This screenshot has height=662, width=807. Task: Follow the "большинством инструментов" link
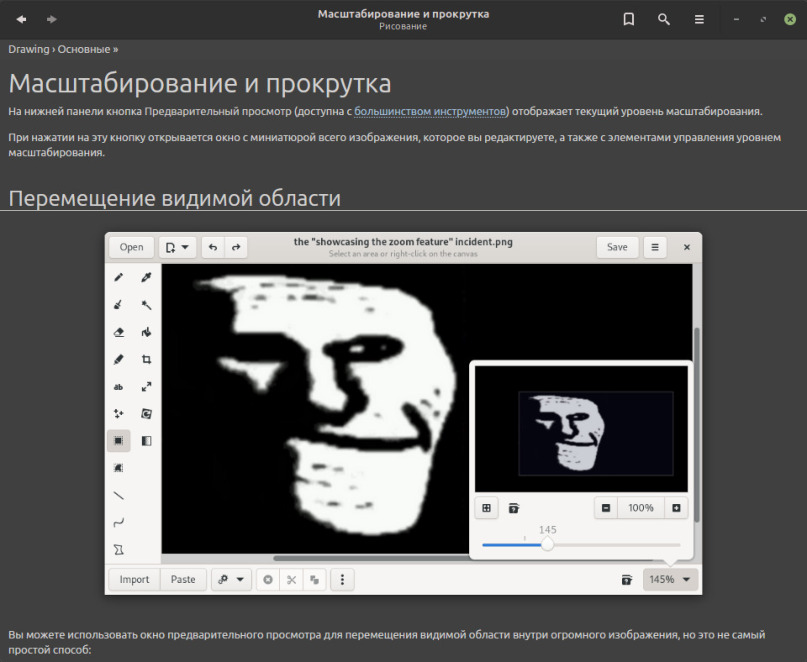point(431,112)
